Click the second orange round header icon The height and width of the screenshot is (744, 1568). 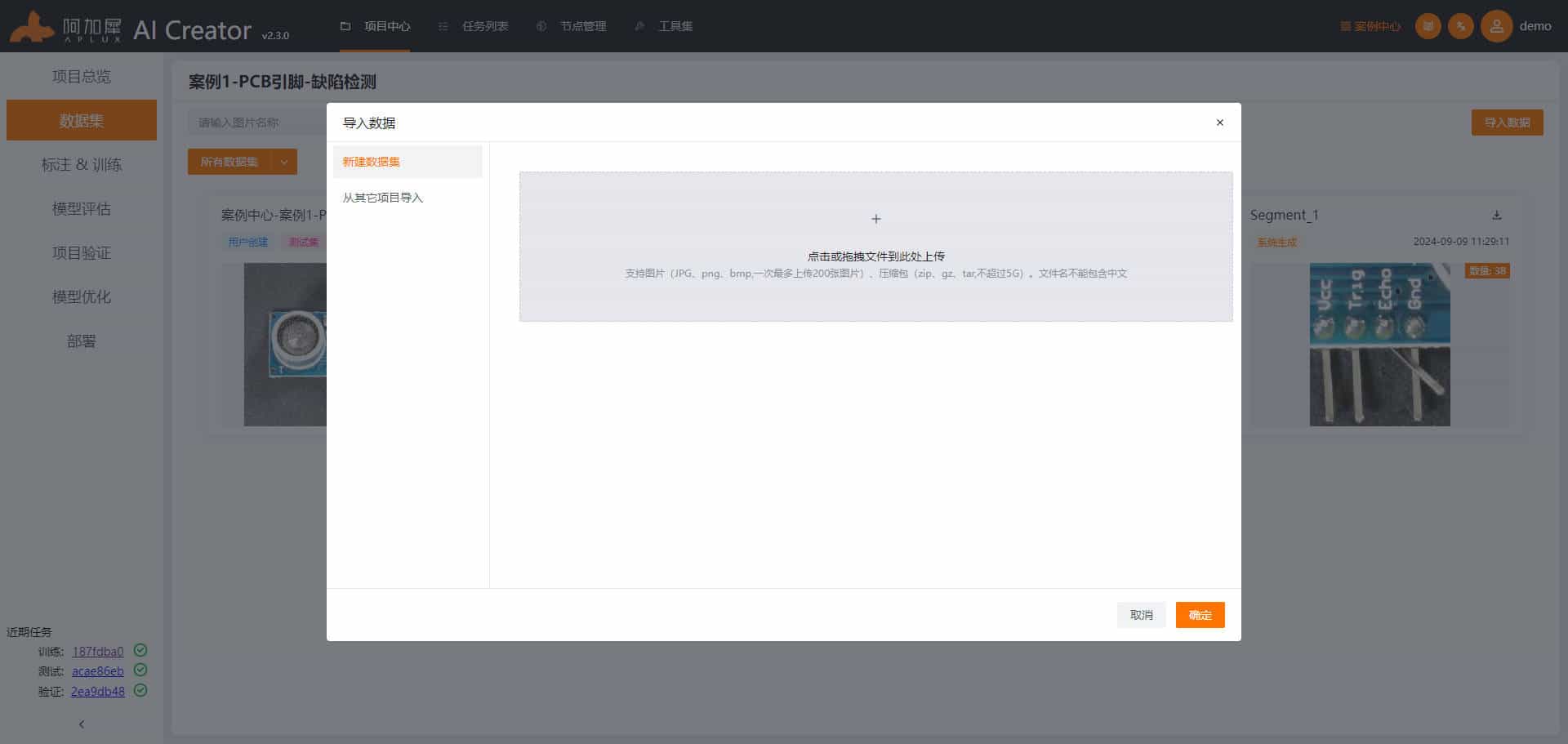point(1460,26)
